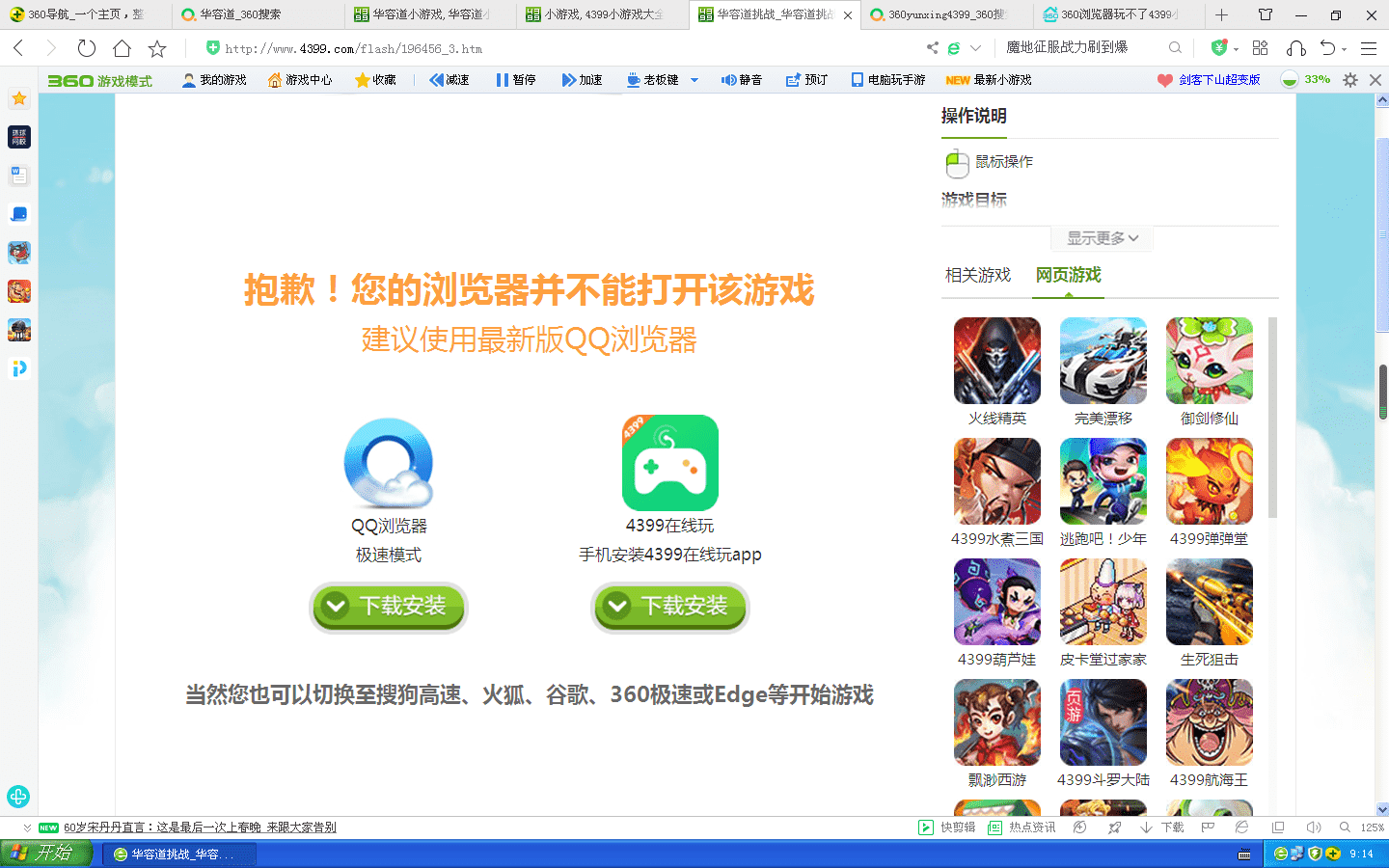Open the browser home page
Image resolution: width=1389 pixels, height=868 pixels.
(x=122, y=48)
